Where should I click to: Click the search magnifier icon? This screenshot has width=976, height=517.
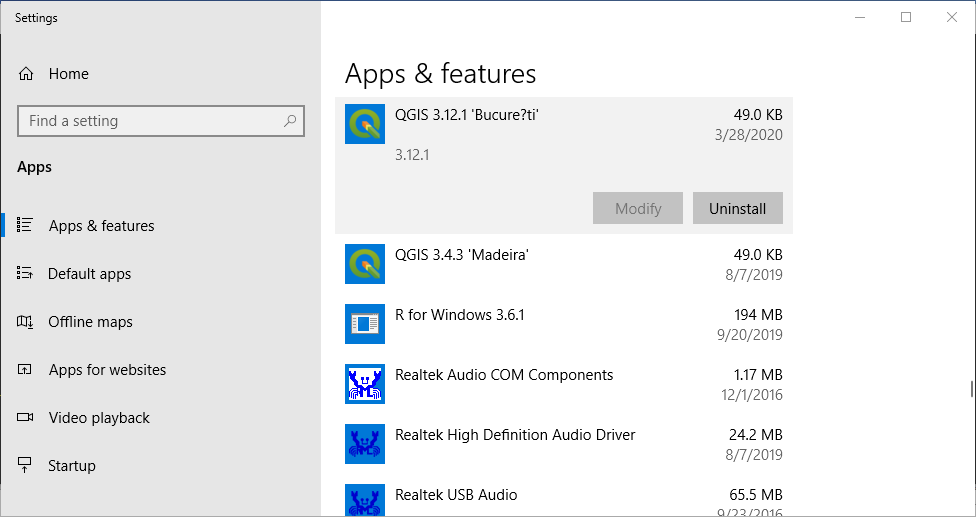click(x=289, y=121)
